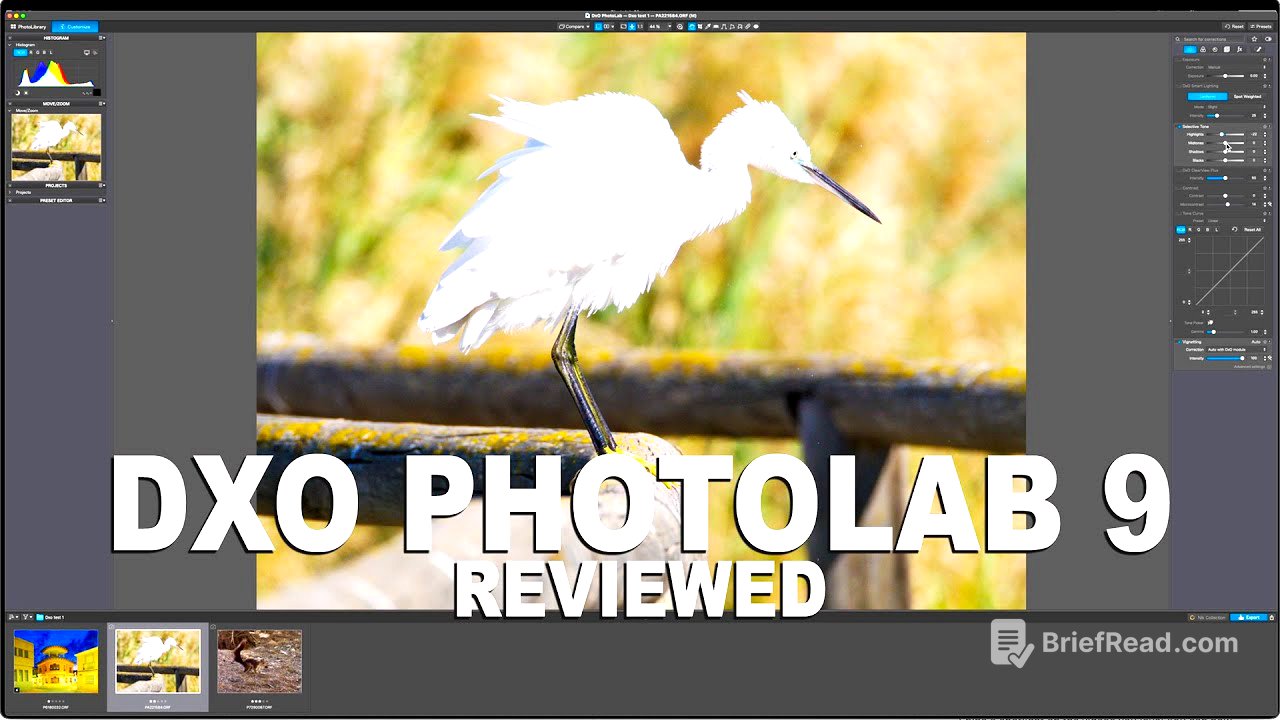Adjust the Microcontrast slider

click(1225, 204)
